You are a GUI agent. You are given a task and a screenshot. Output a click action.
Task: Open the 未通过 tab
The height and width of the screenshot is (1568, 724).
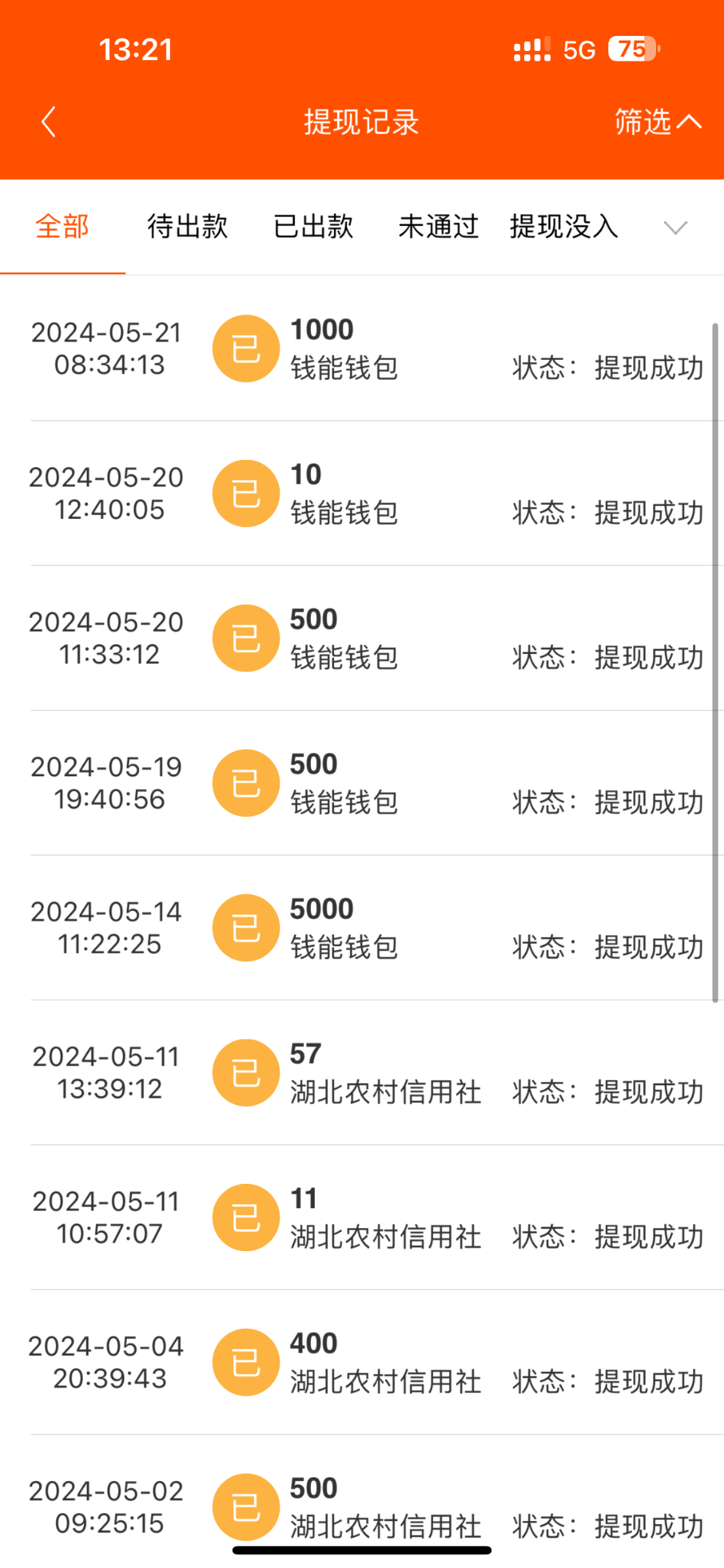438,227
